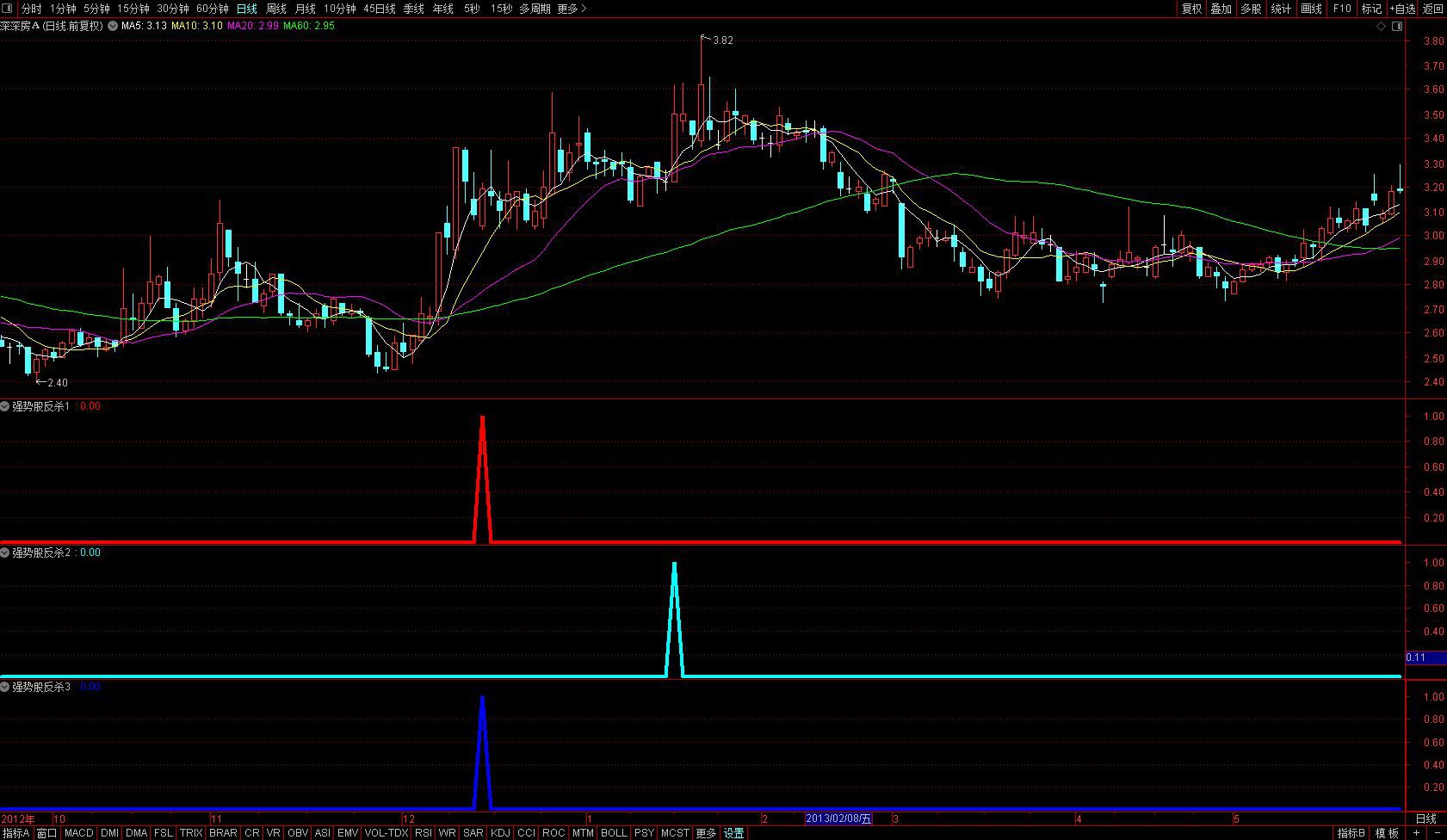Toggle the left sidebar panel icon

[x=7, y=9]
